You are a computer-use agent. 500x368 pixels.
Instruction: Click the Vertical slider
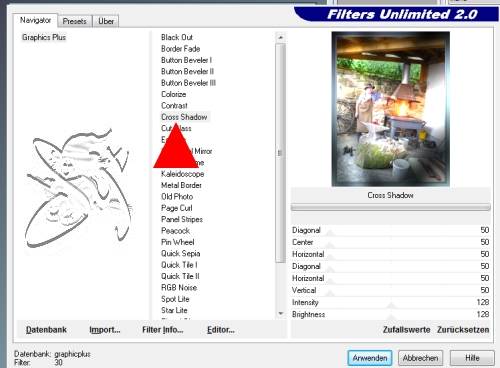[x=390, y=290]
